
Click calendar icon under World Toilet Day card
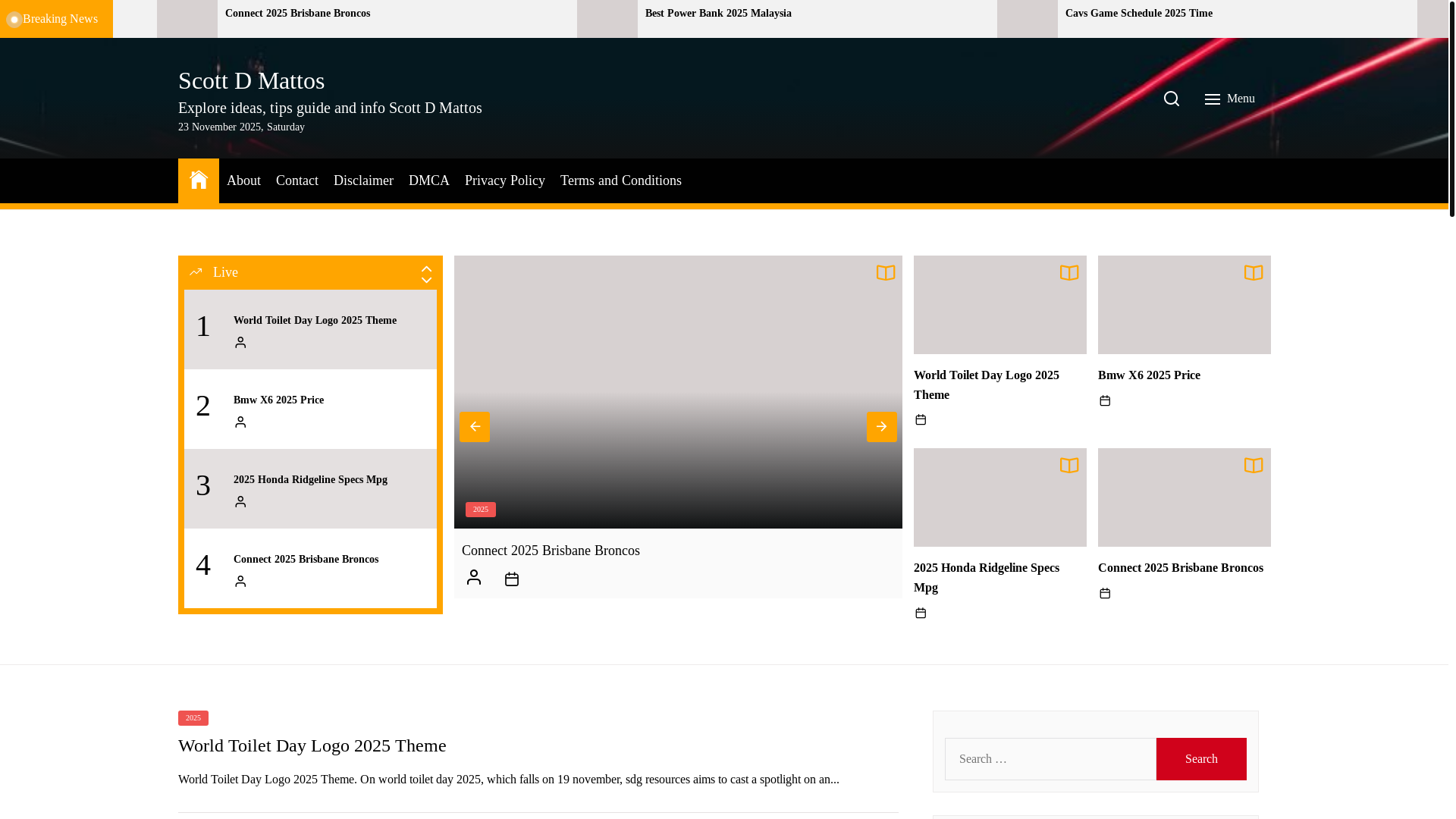coord(921,420)
